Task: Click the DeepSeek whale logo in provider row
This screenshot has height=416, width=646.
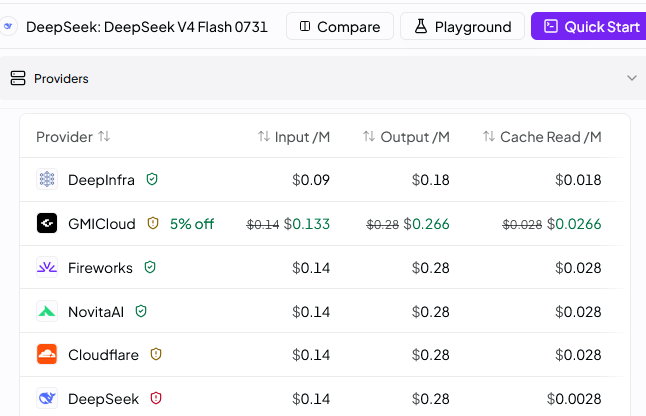Action: point(47,398)
